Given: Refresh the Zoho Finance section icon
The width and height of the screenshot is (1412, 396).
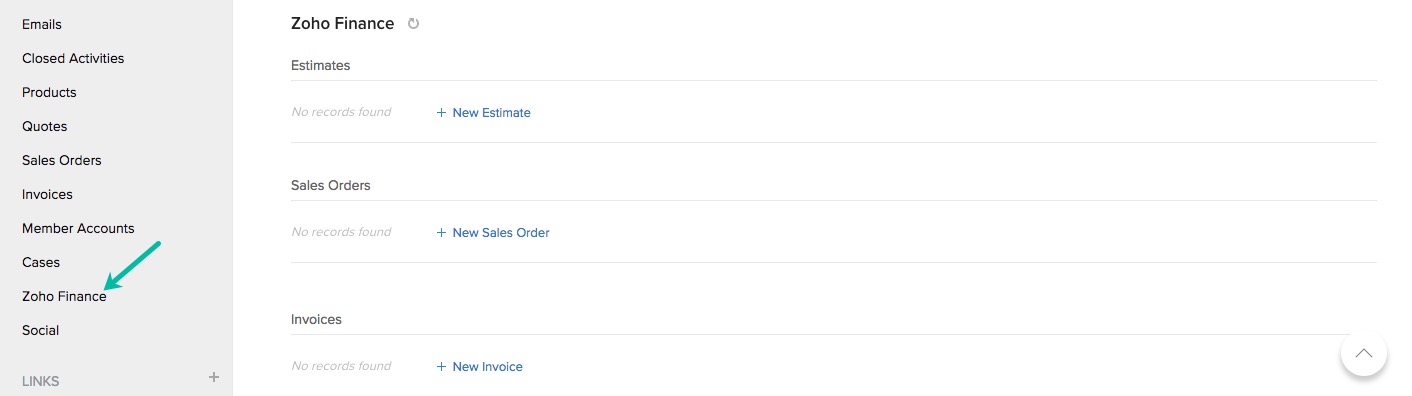Looking at the screenshot, I should coord(414,24).
